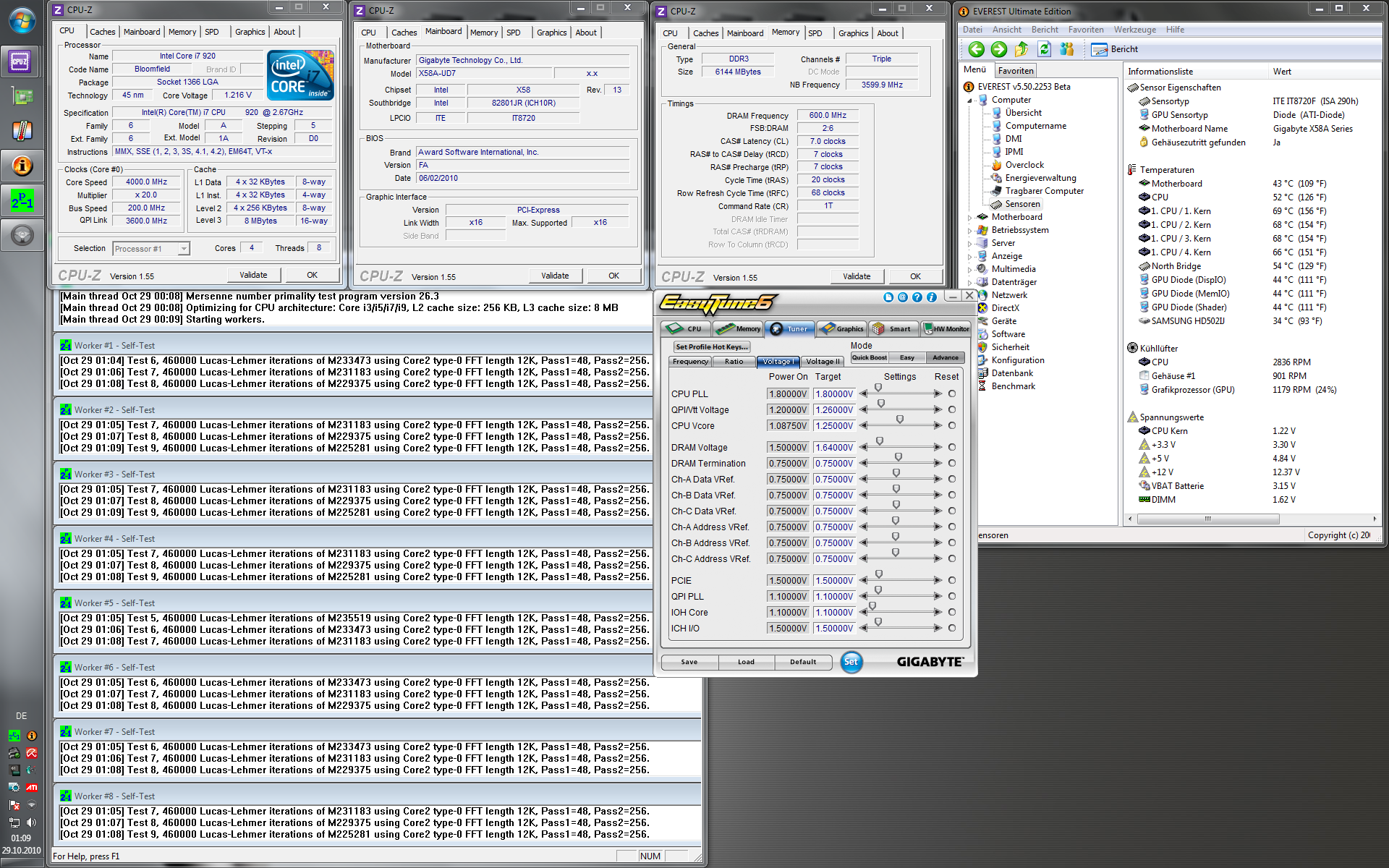Click Set Profile Hot Keys button

pyautogui.click(x=711, y=347)
